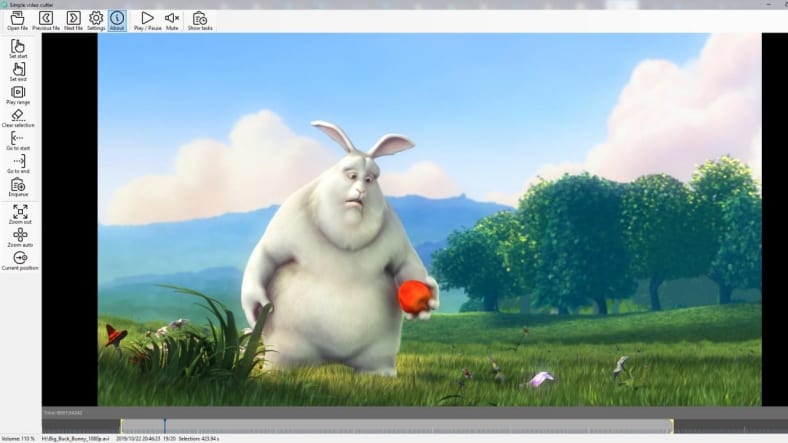Open the Show tasks window
This screenshot has width=788, height=443.
click(x=200, y=21)
